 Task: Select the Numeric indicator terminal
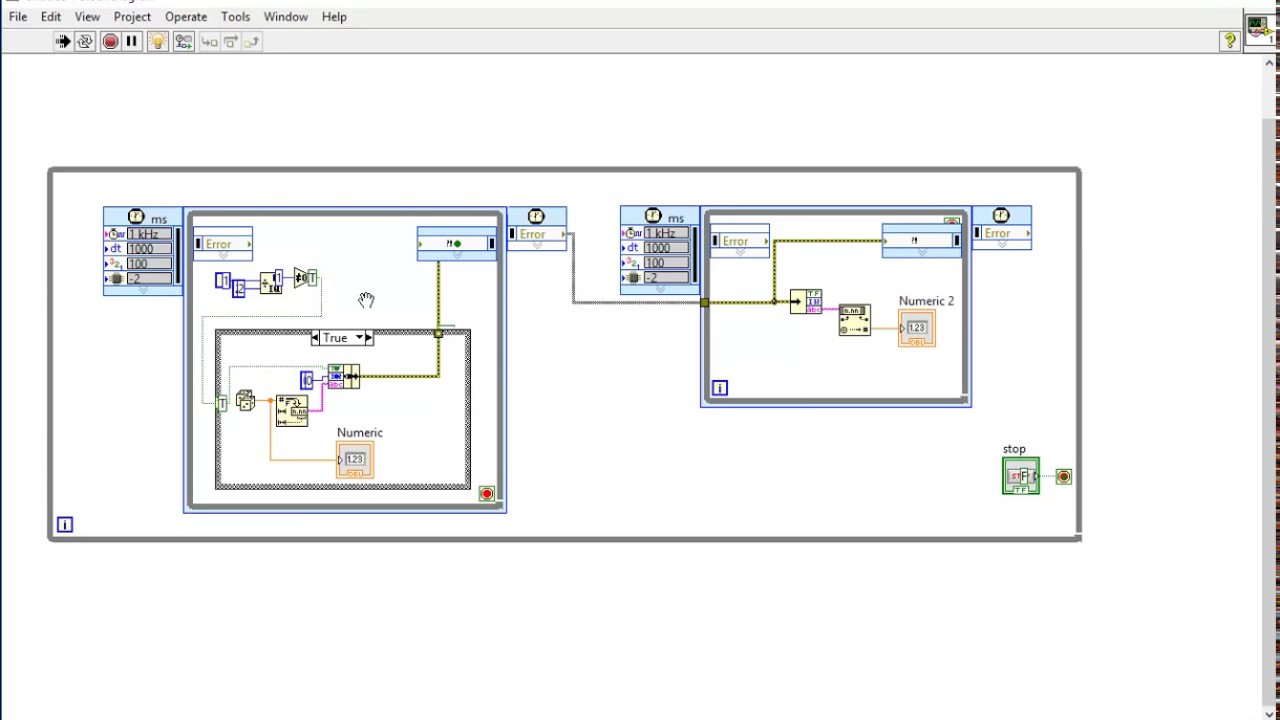tap(355, 460)
